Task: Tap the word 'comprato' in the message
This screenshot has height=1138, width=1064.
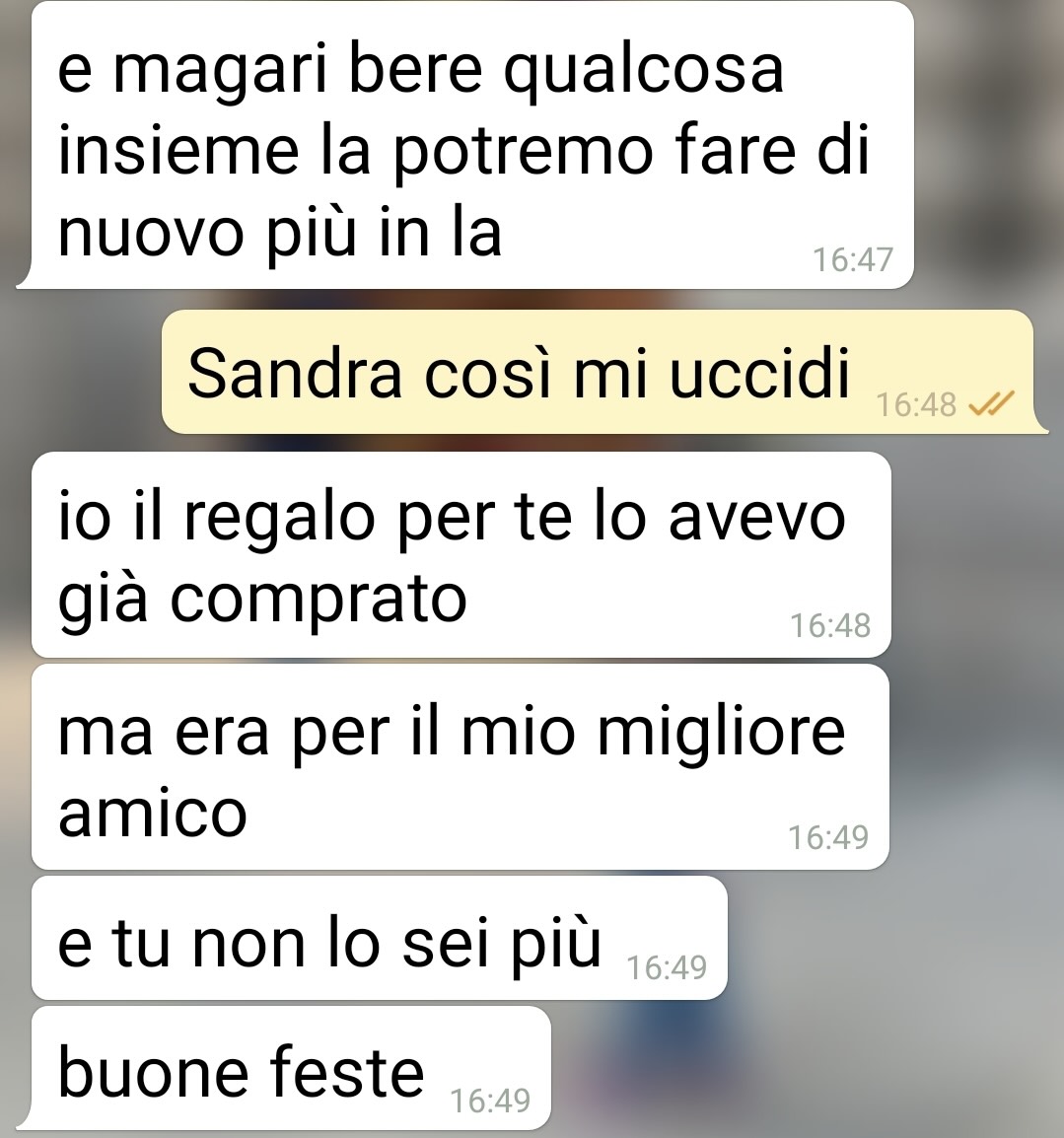Action: pos(318,601)
